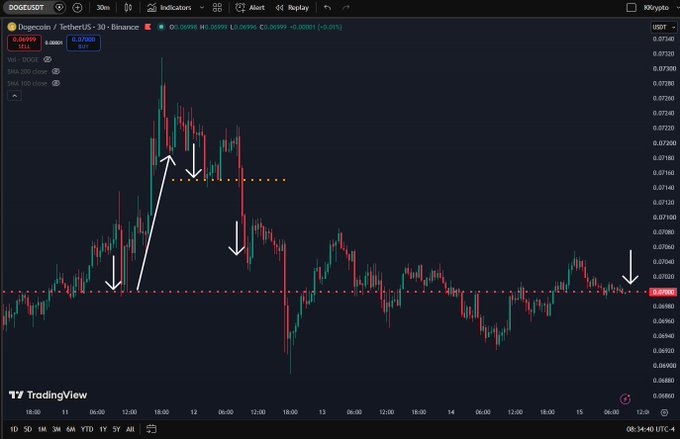The width and height of the screenshot is (680, 439).
Task: Select the 1Y date range
Action: click(103, 429)
